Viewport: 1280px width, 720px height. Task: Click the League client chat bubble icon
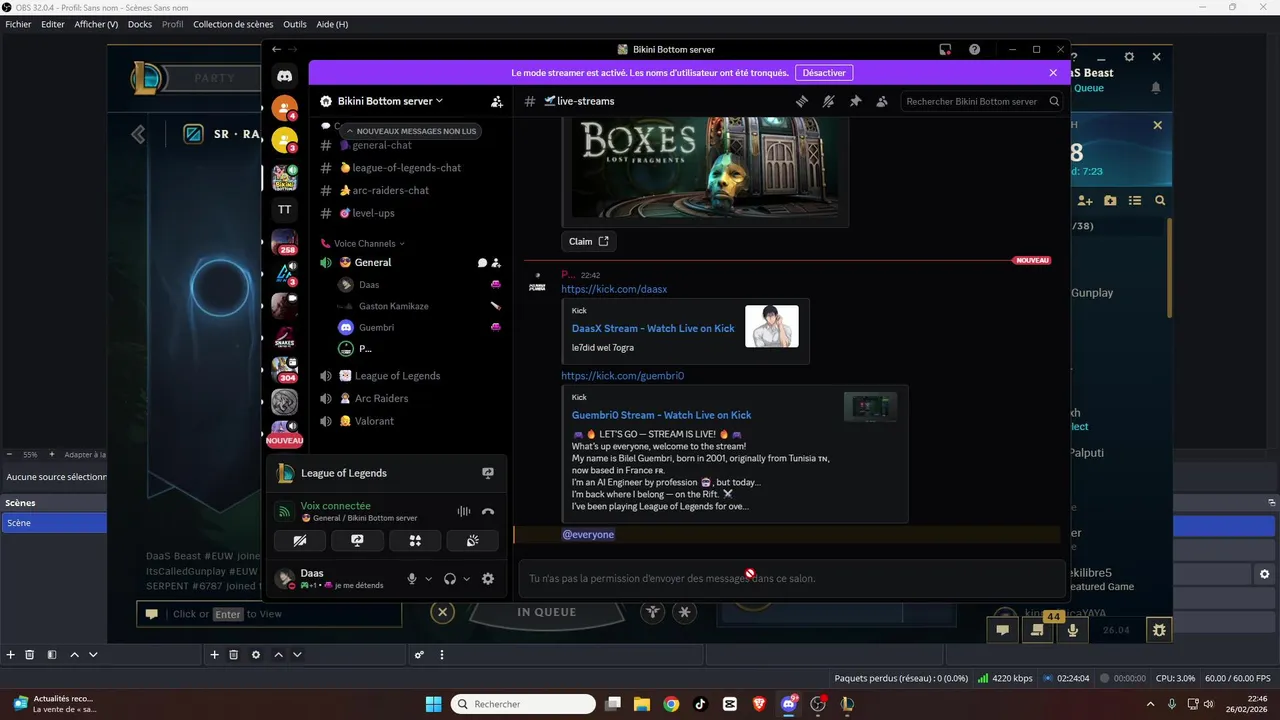pos(1002,630)
